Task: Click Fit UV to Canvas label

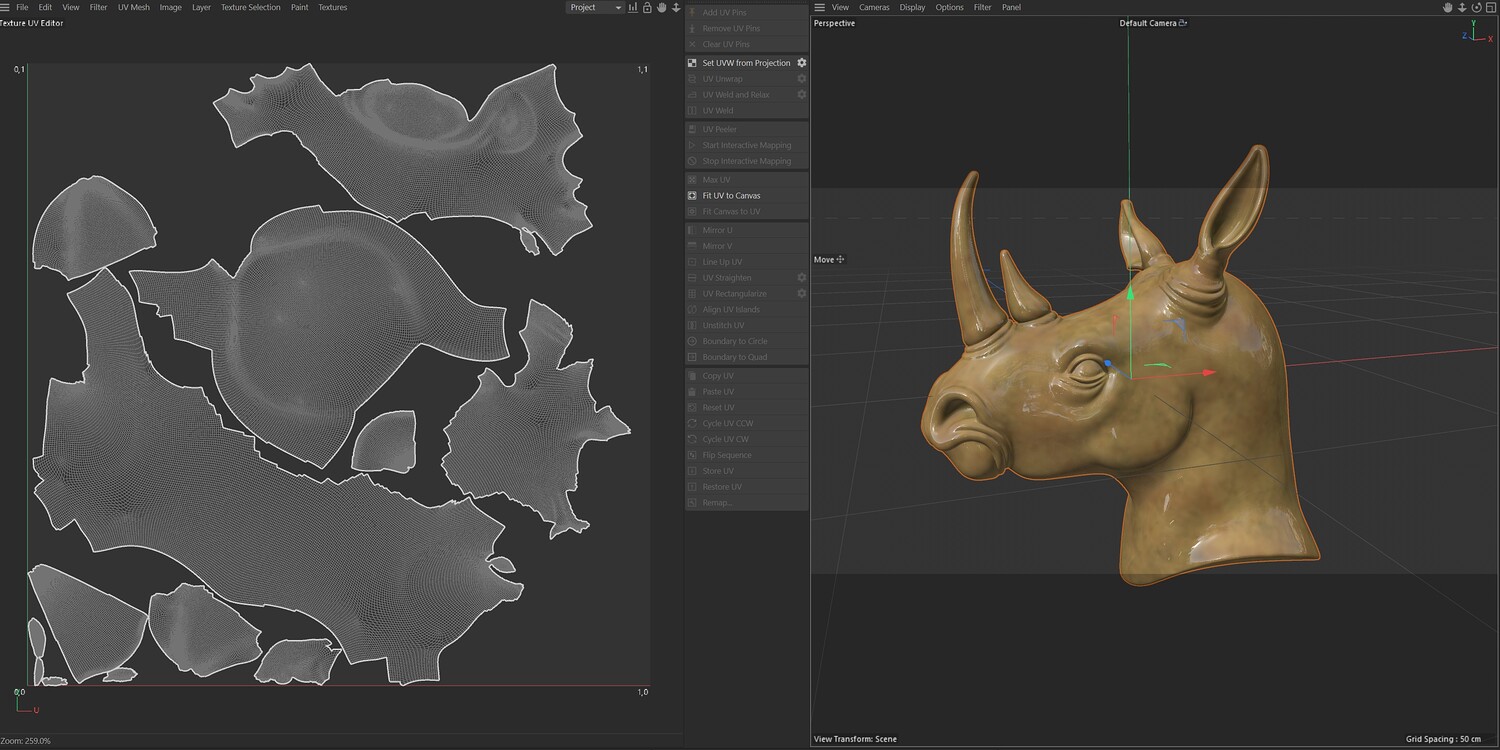Action: 731,196
